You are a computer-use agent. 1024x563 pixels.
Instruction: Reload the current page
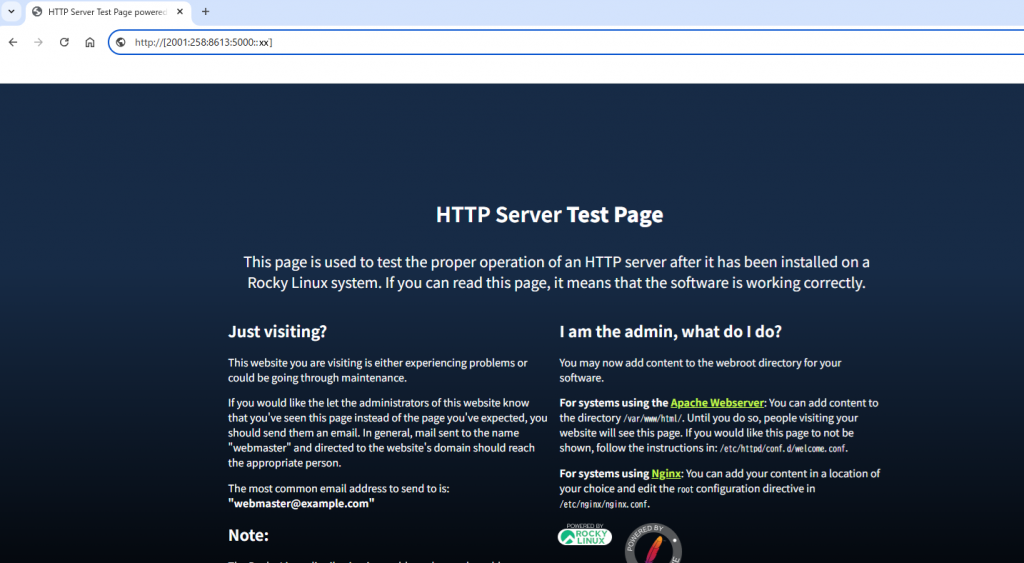coord(64,42)
